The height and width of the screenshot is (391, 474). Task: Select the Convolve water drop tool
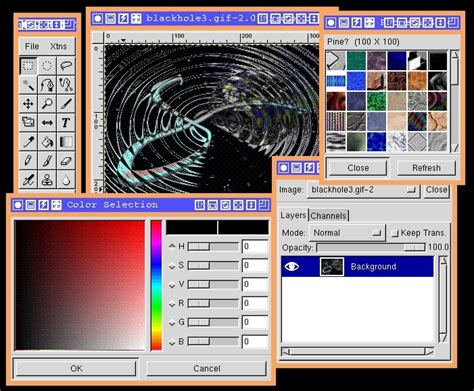coord(66,180)
